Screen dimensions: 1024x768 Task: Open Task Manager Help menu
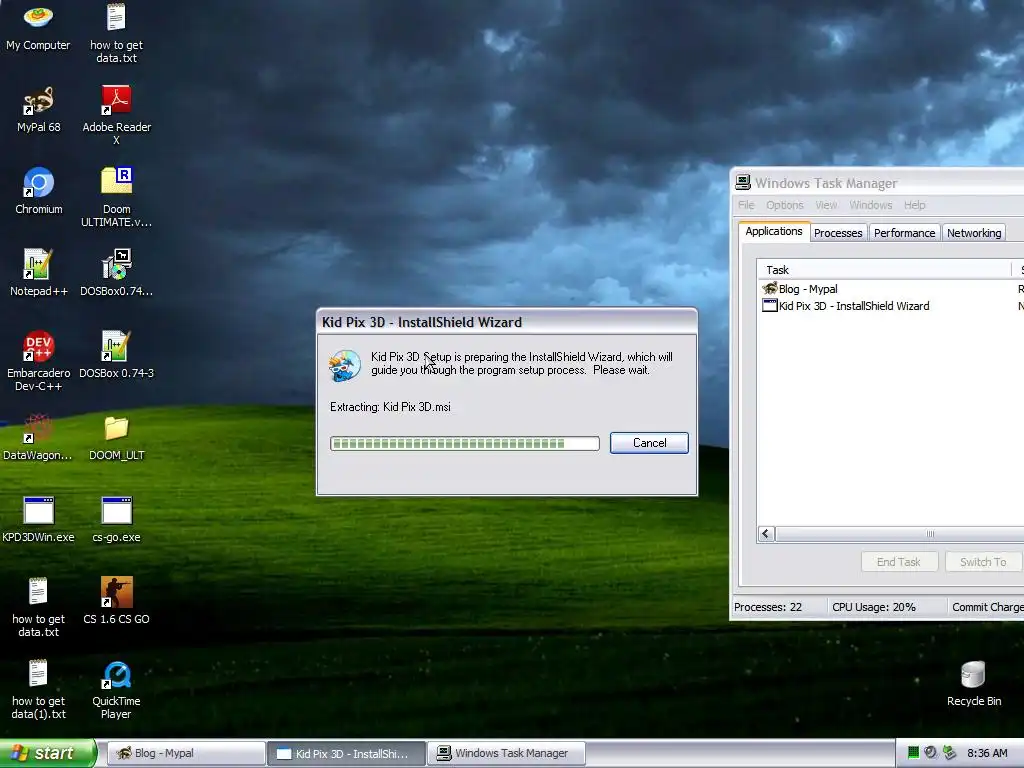[914, 205]
